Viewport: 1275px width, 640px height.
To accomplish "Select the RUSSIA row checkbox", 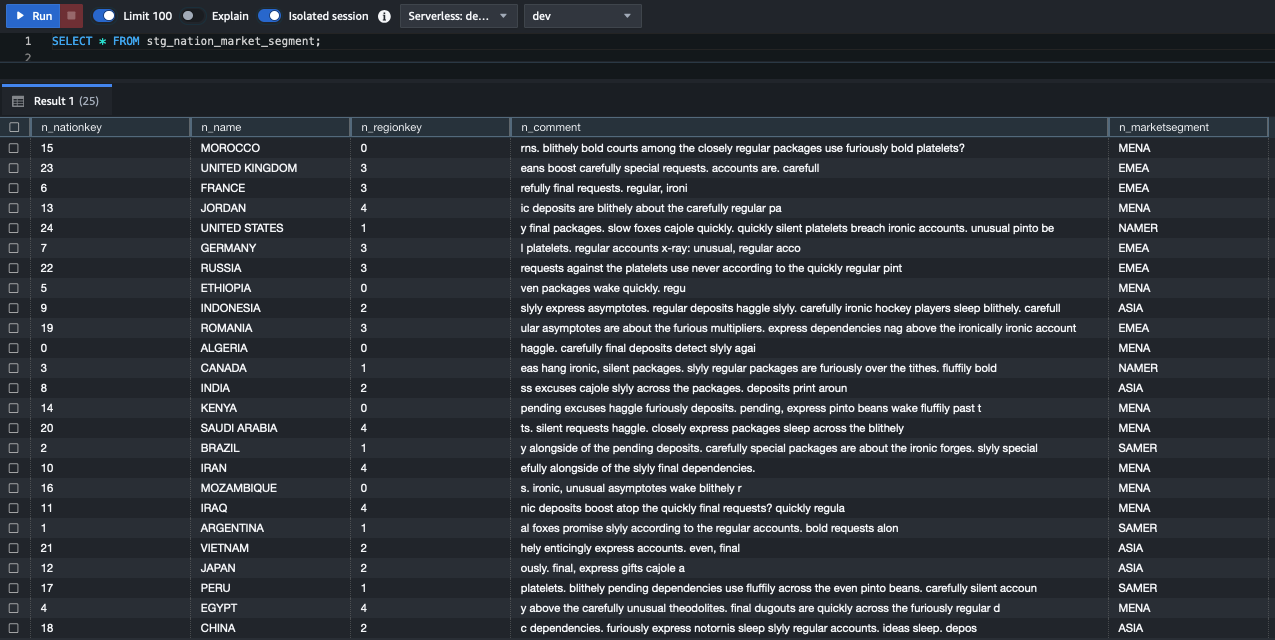I will (14, 268).
